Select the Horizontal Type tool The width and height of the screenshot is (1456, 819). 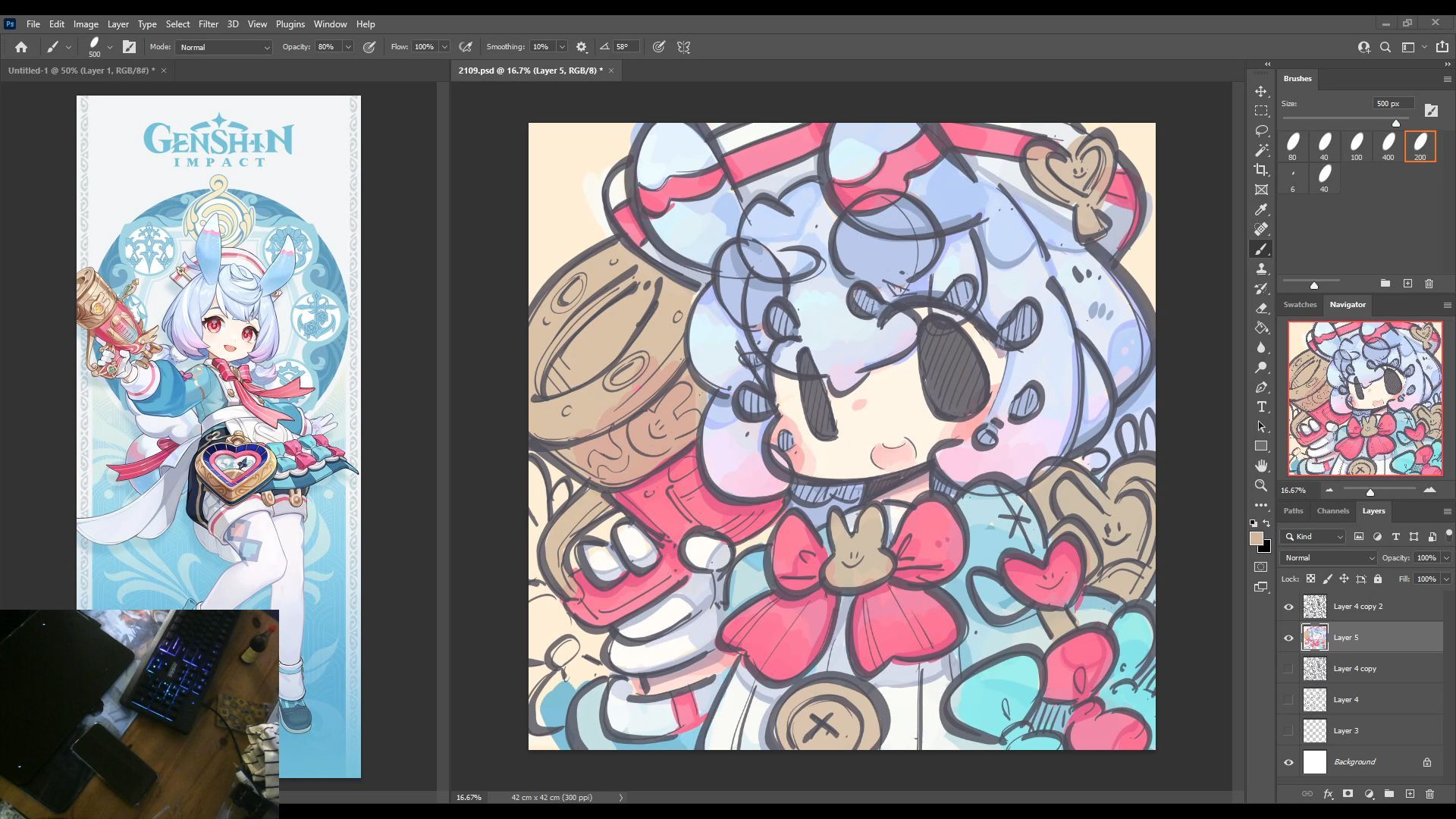point(1261,406)
